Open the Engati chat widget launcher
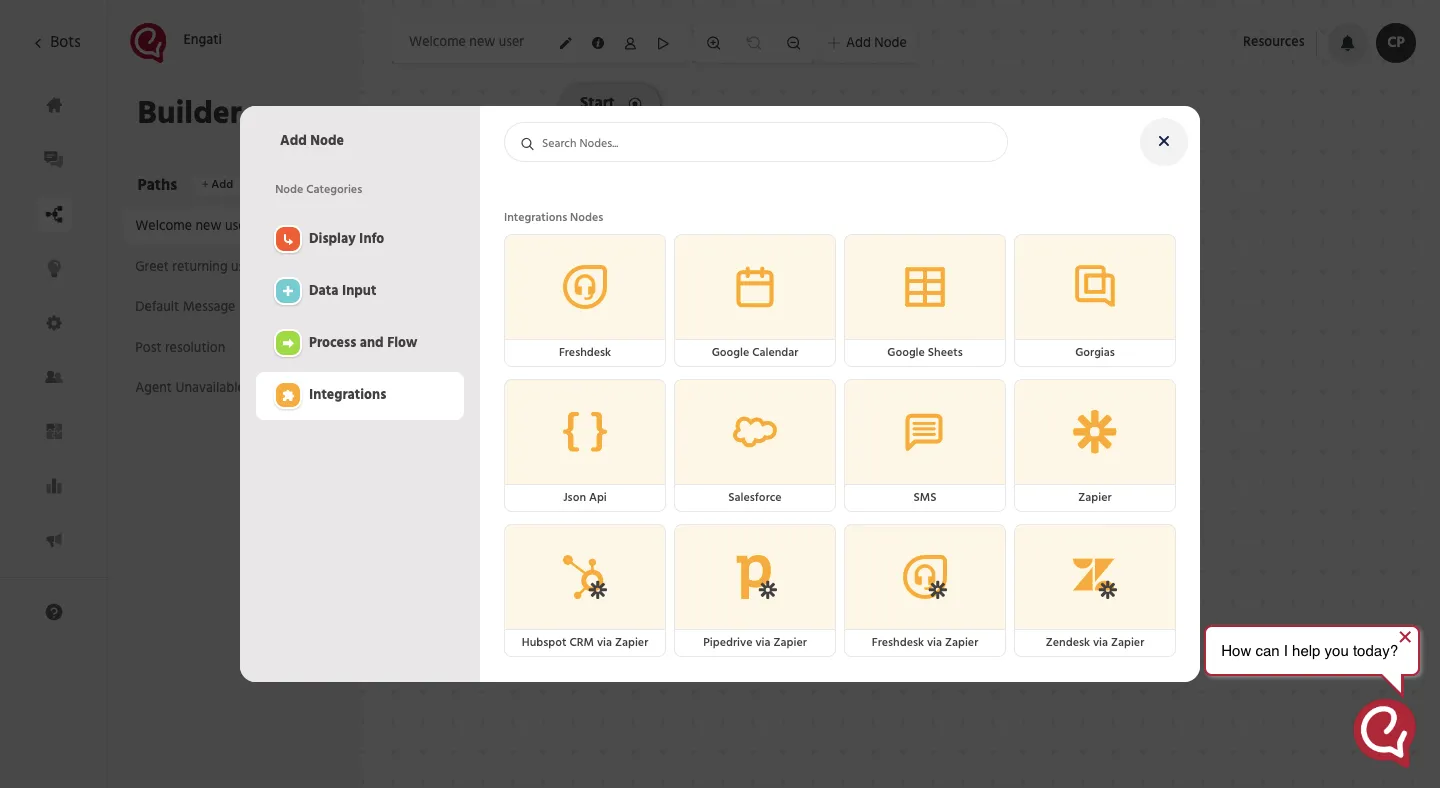This screenshot has width=1440, height=788. pyautogui.click(x=1385, y=731)
